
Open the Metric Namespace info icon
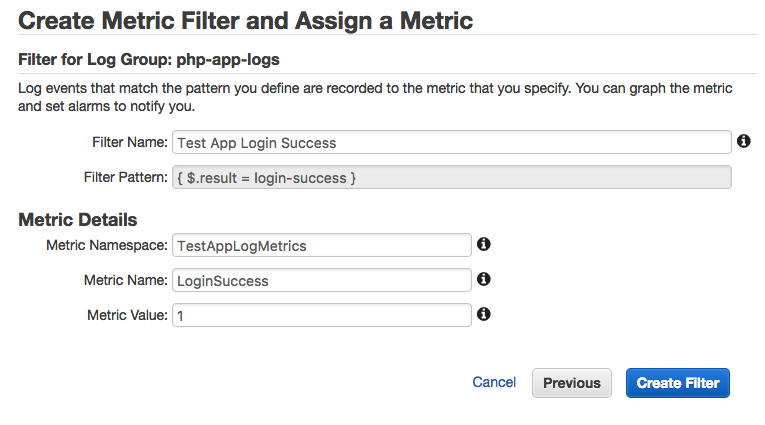[x=484, y=244]
